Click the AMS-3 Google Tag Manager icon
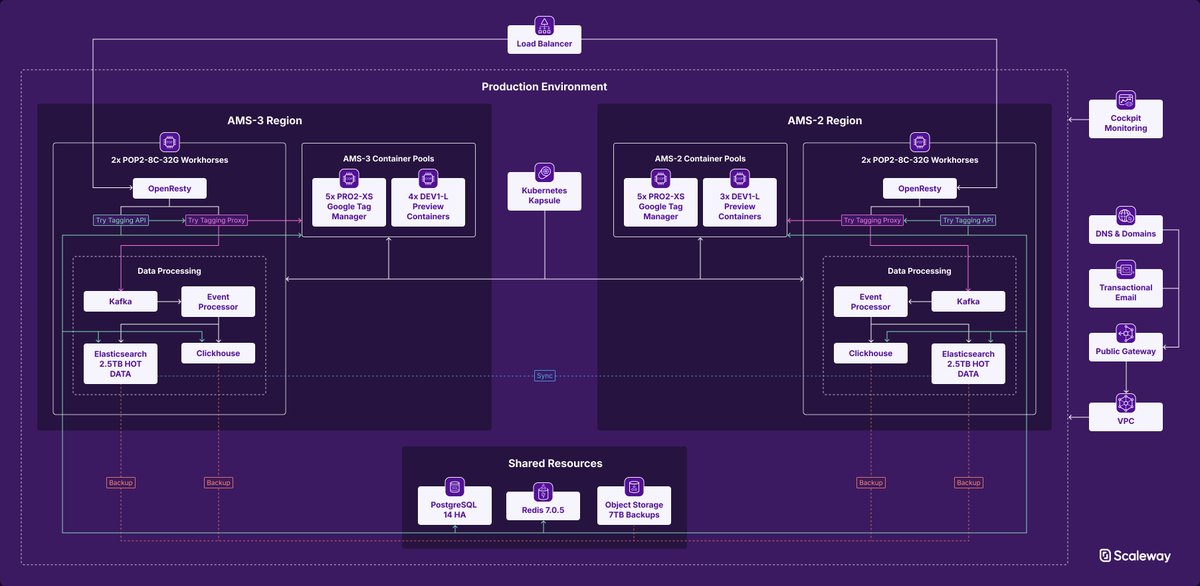 click(x=350, y=179)
